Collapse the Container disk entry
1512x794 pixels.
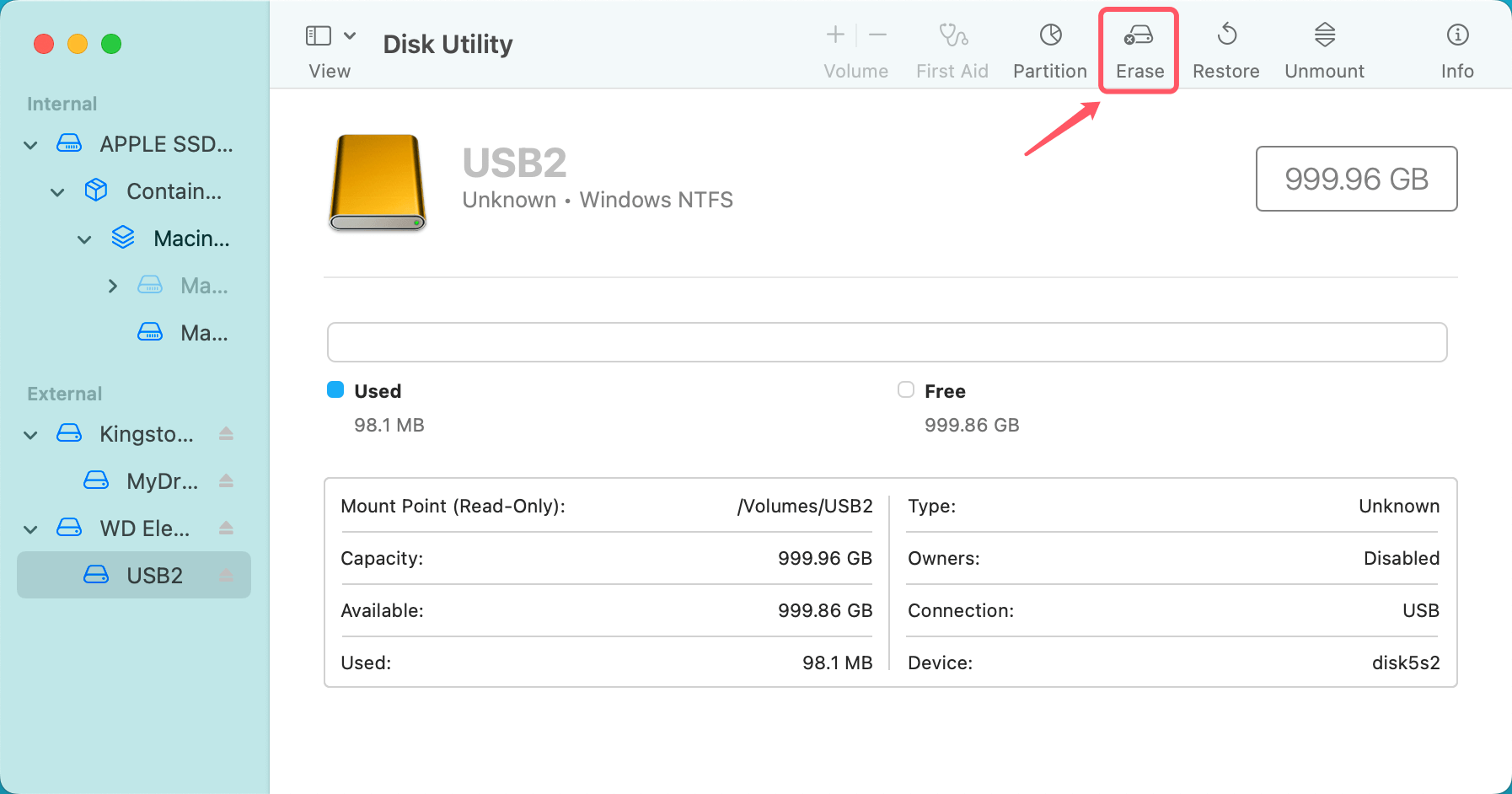point(56,191)
